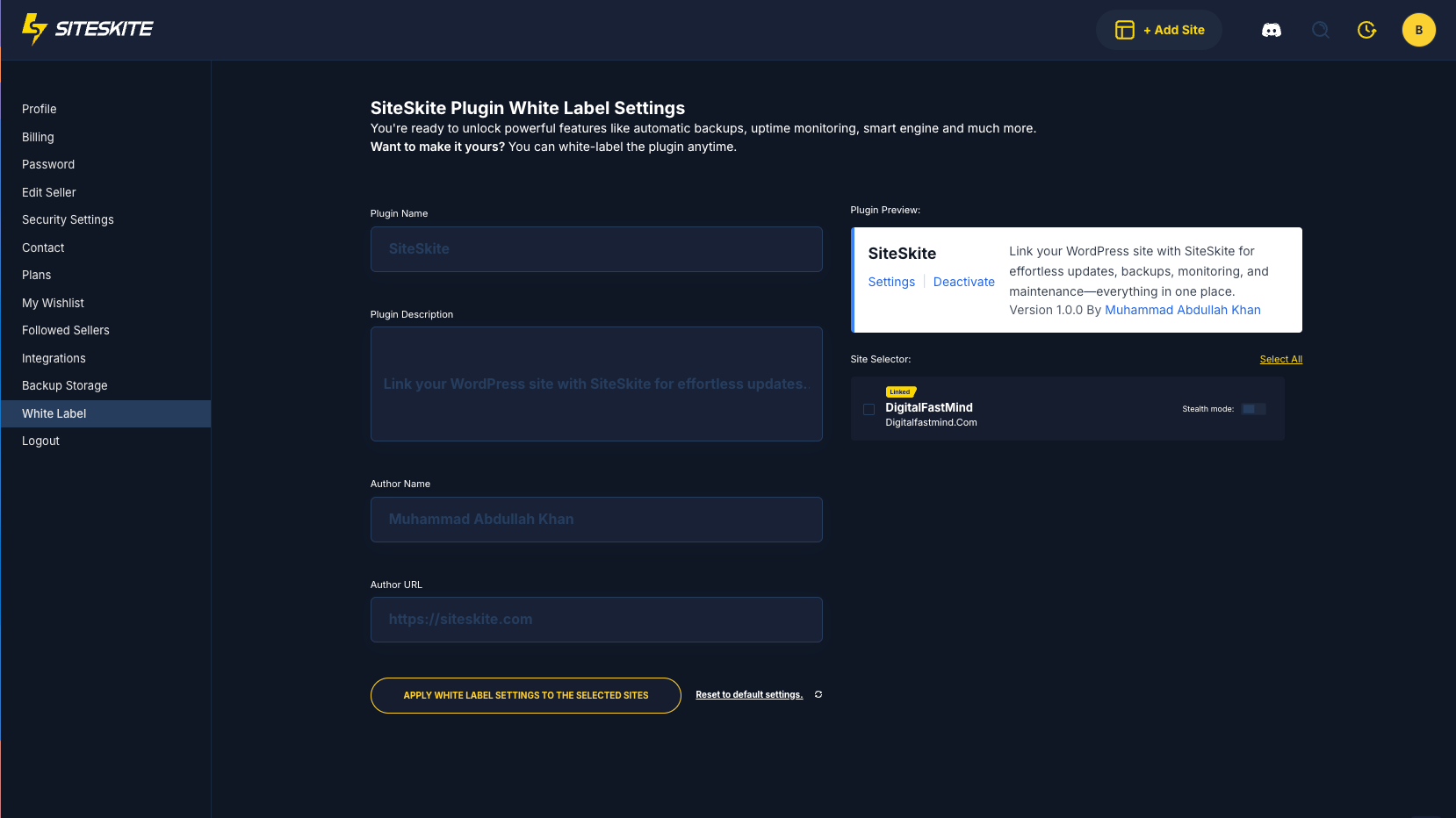Click into the Plugin Description textarea
This screenshot has height=818, width=1456.
pyautogui.click(x=596, y=384)
